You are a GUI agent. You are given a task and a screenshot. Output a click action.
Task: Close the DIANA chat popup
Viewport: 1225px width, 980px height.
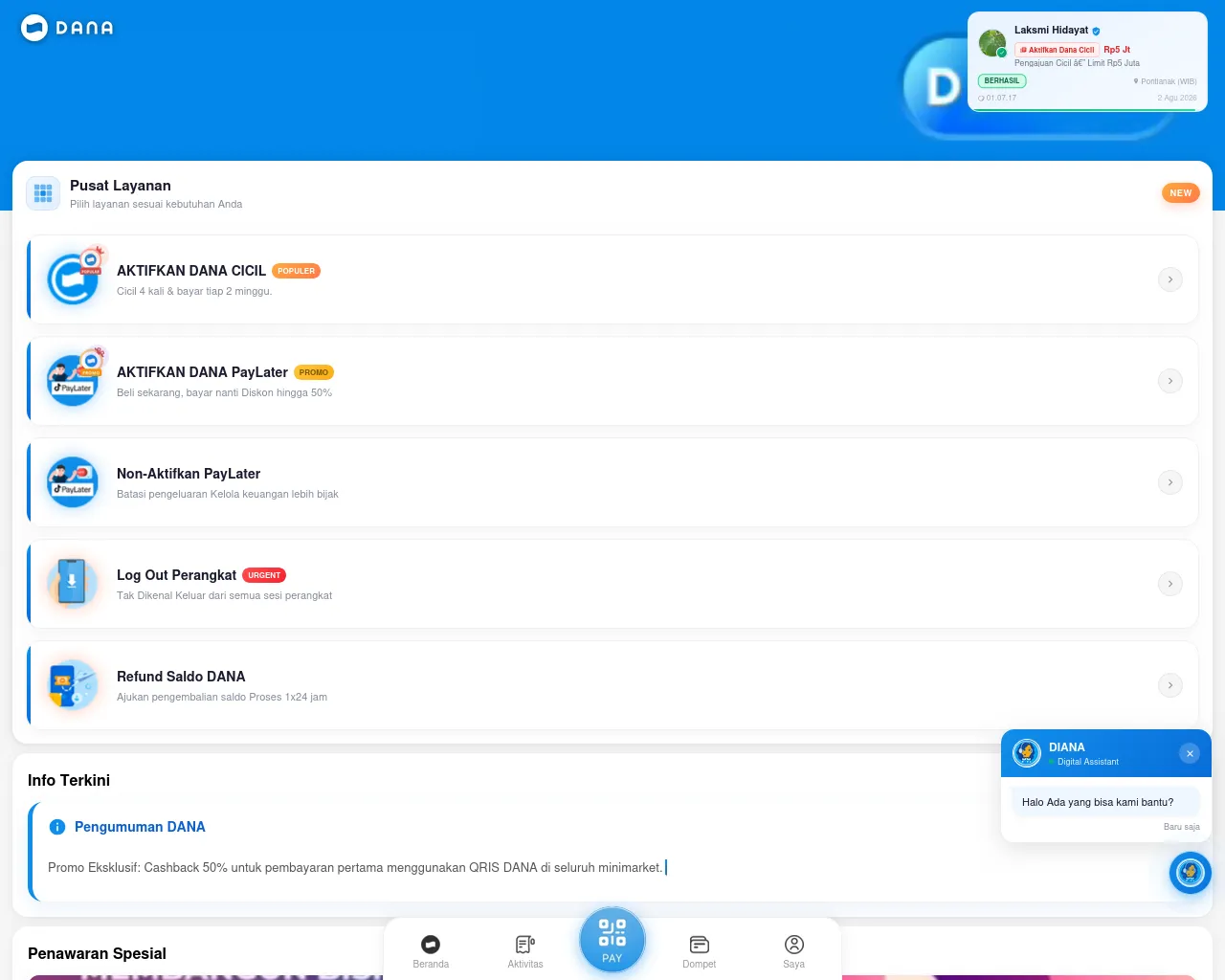coord(1190,753)
